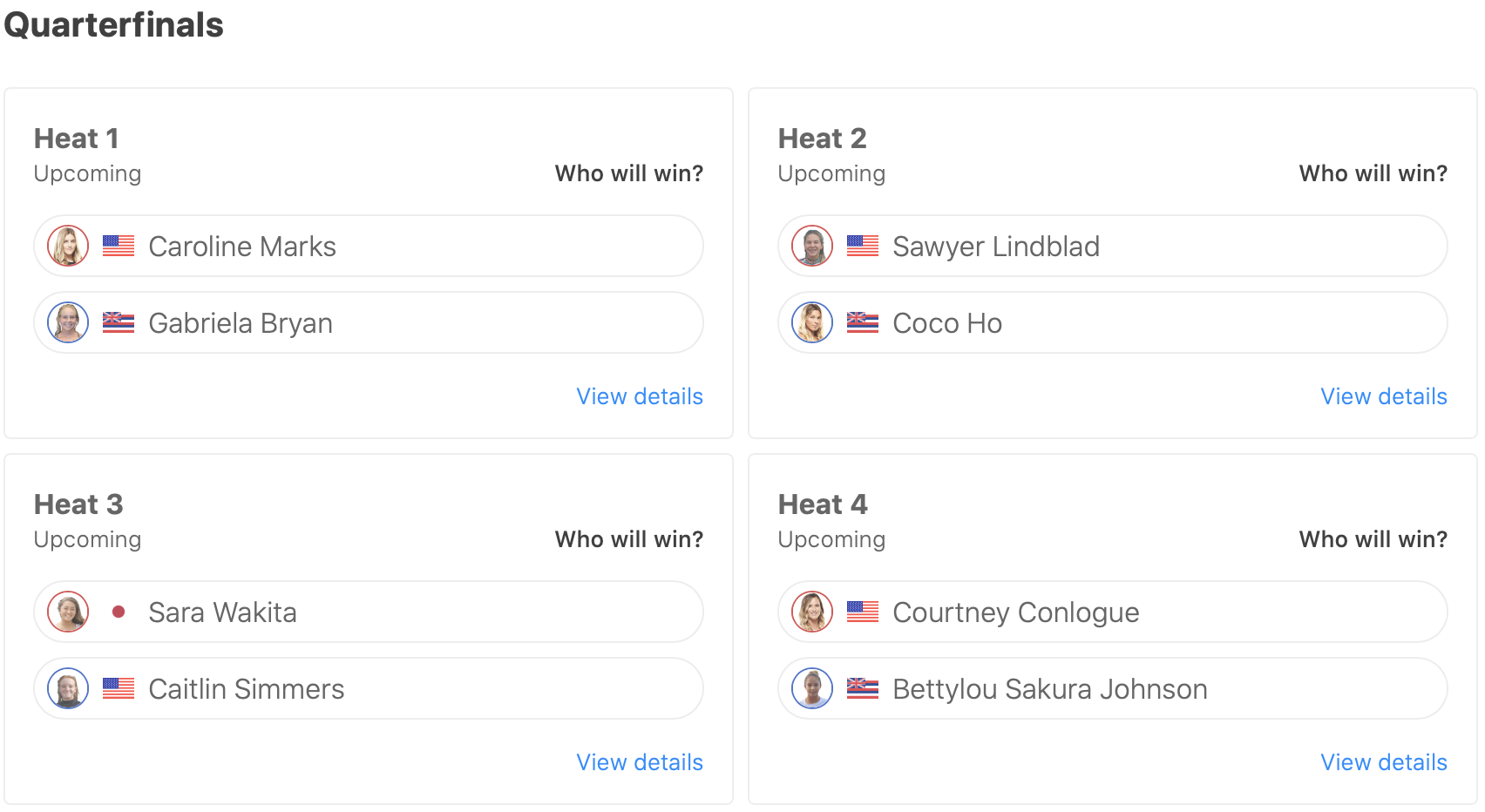The width and height of the screenshot is (1485, 812).
Task: Open View details for Heat 1
Action: tap(640, 396)
